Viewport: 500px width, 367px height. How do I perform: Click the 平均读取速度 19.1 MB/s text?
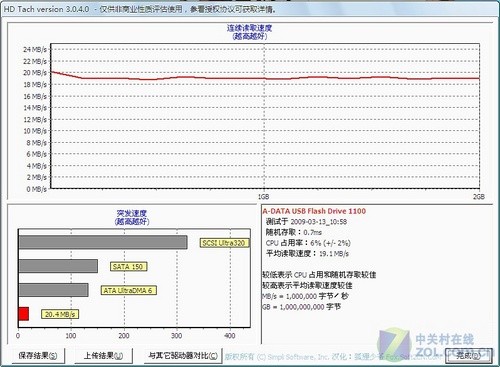coord(307,254)
